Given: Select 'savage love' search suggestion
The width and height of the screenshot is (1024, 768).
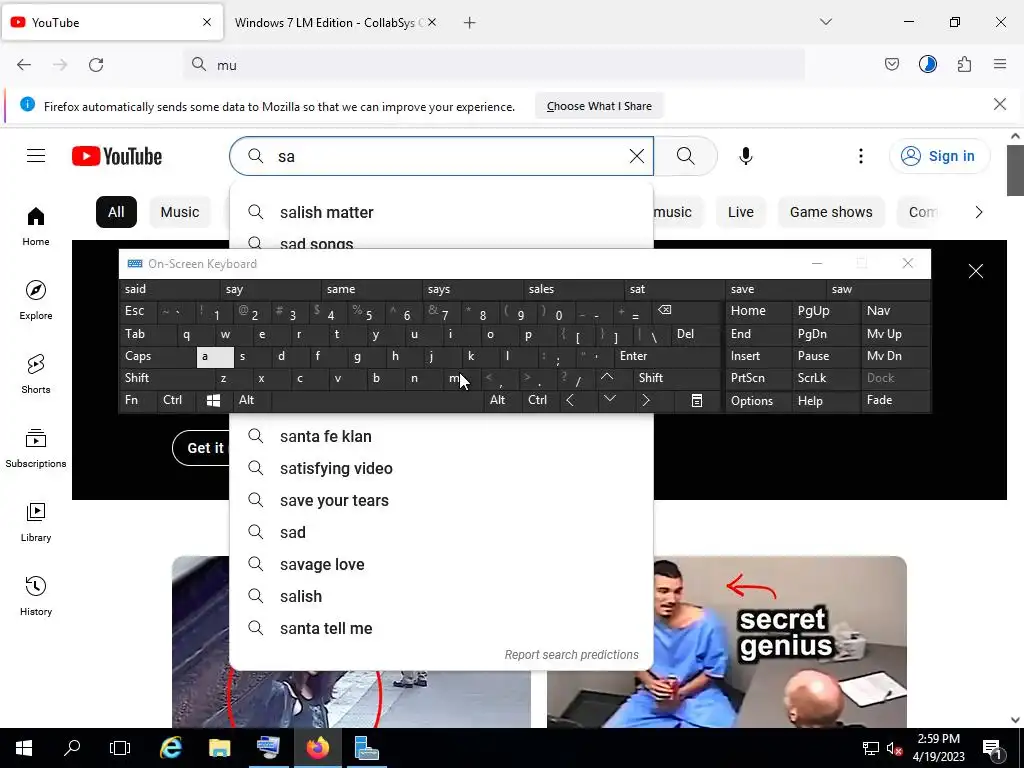Looking at the screenshot, I should coord(441,564).
